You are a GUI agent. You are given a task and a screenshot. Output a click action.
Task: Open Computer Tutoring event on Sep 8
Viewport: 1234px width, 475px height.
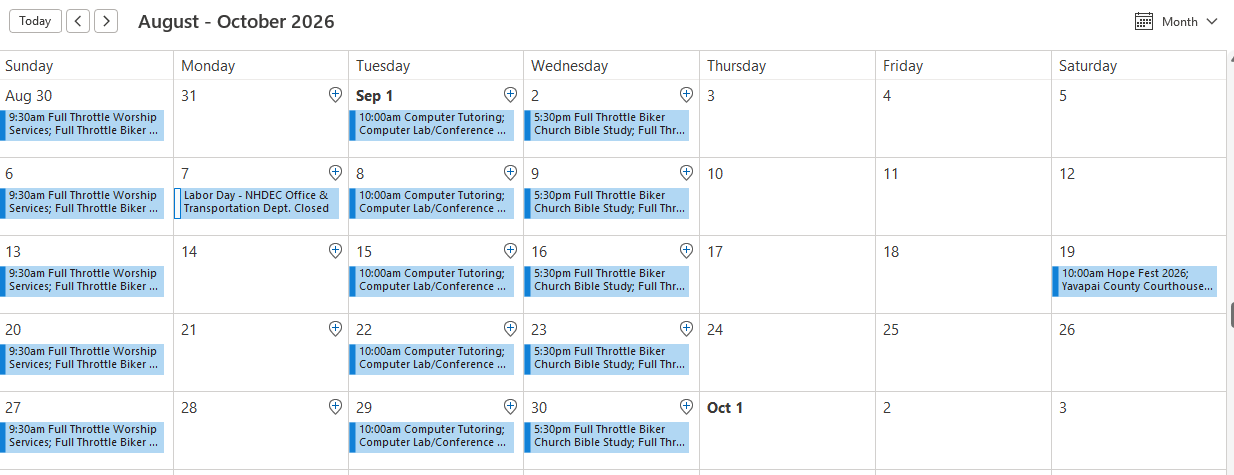tap(432, 203)
